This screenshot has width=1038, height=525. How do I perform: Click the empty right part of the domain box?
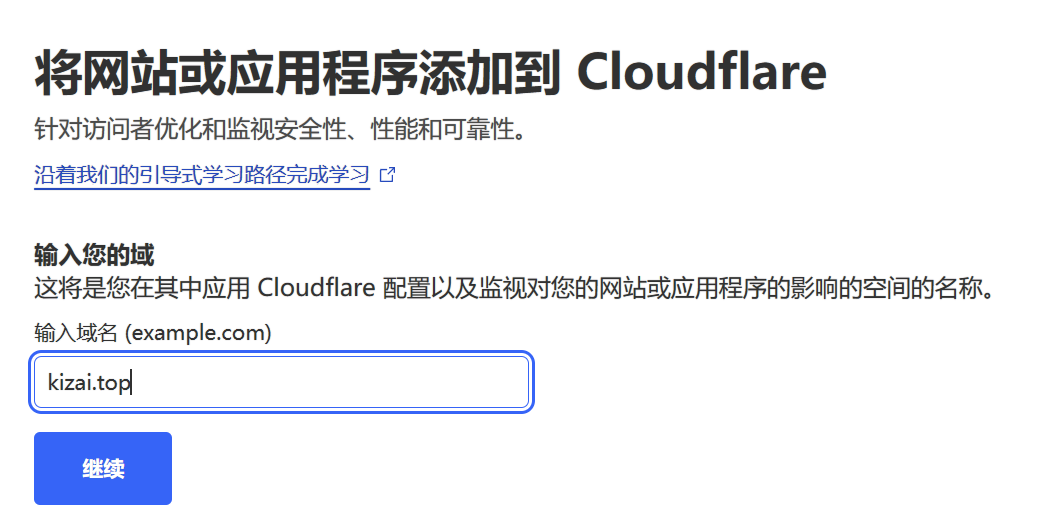click(397, 382)
